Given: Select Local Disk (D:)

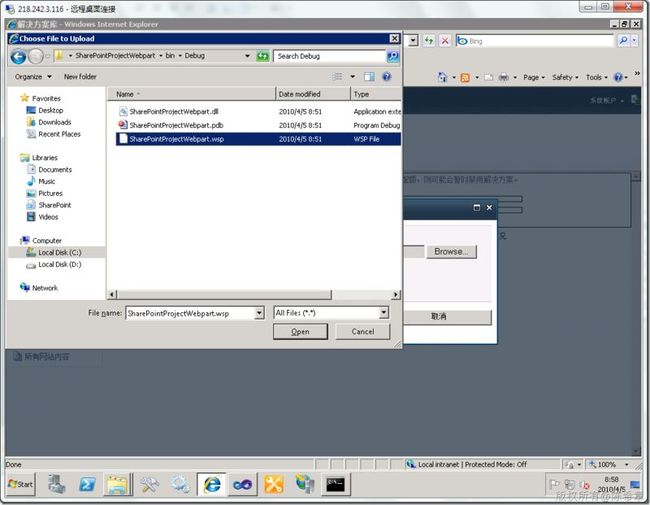Looking at the screenshot, I should click(54, 265).
